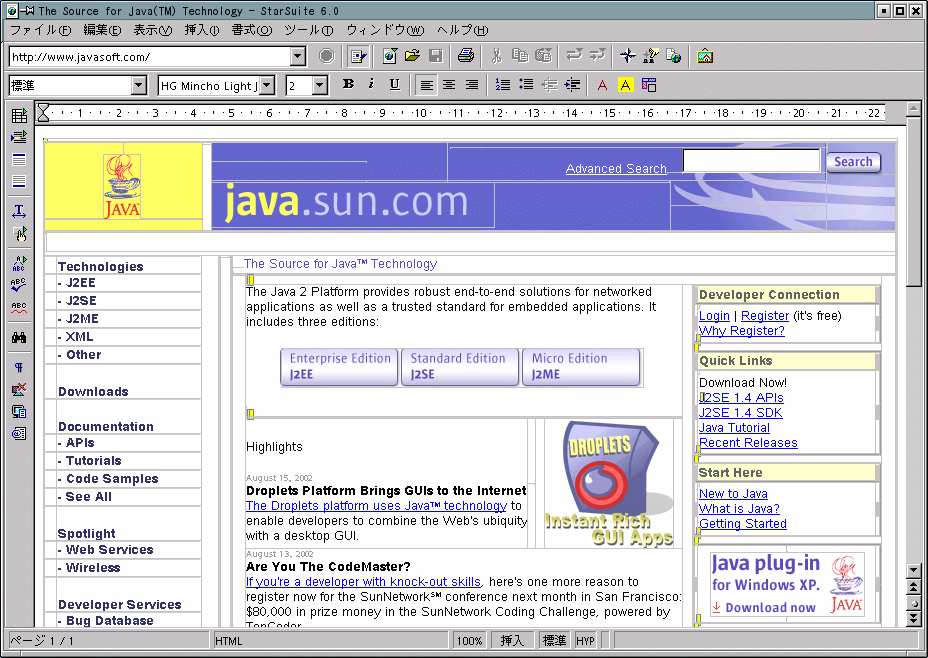Open the 挿入(I) menu
The image size is (928, 658).
click(x=201, y=30)
